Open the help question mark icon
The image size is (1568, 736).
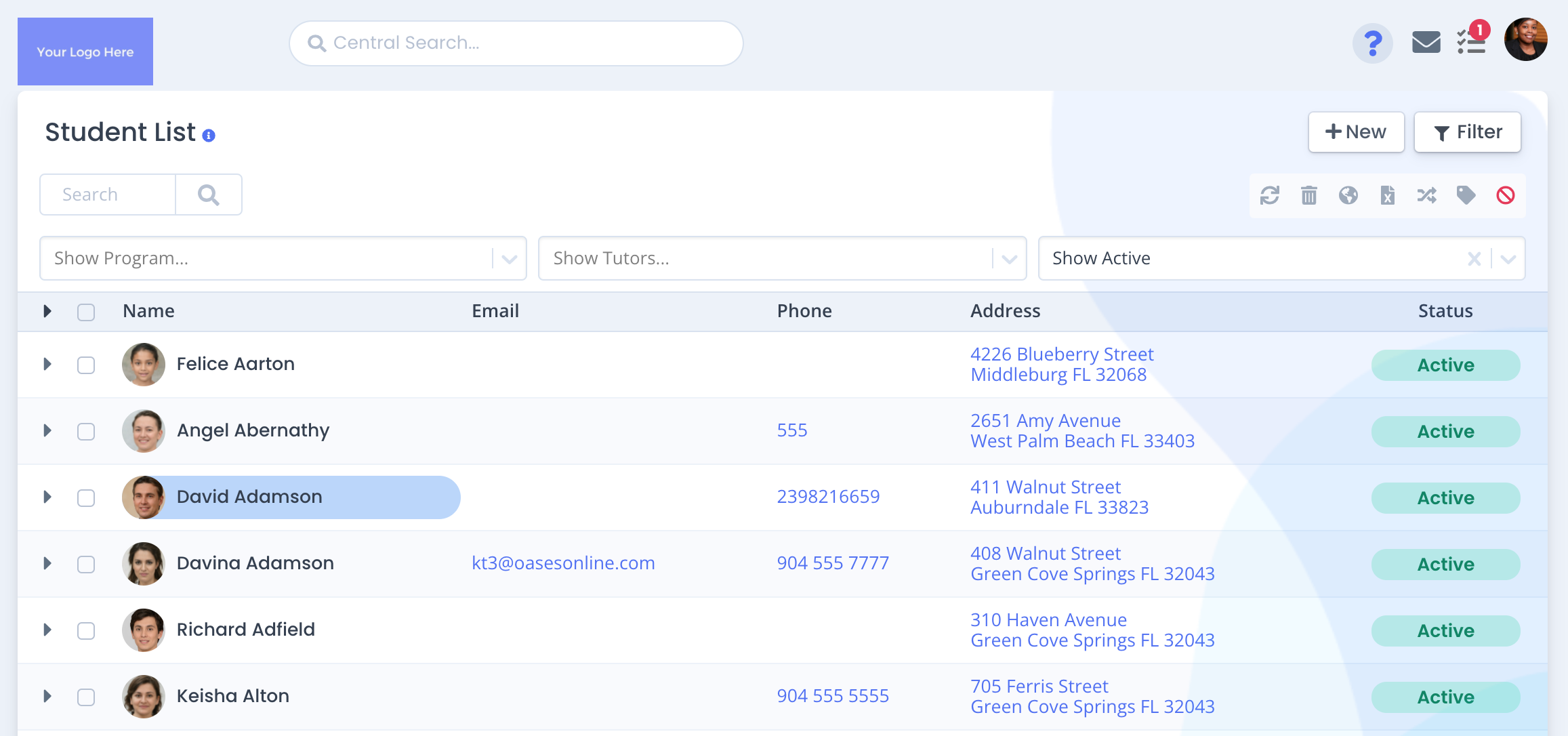click(1372, 43)
